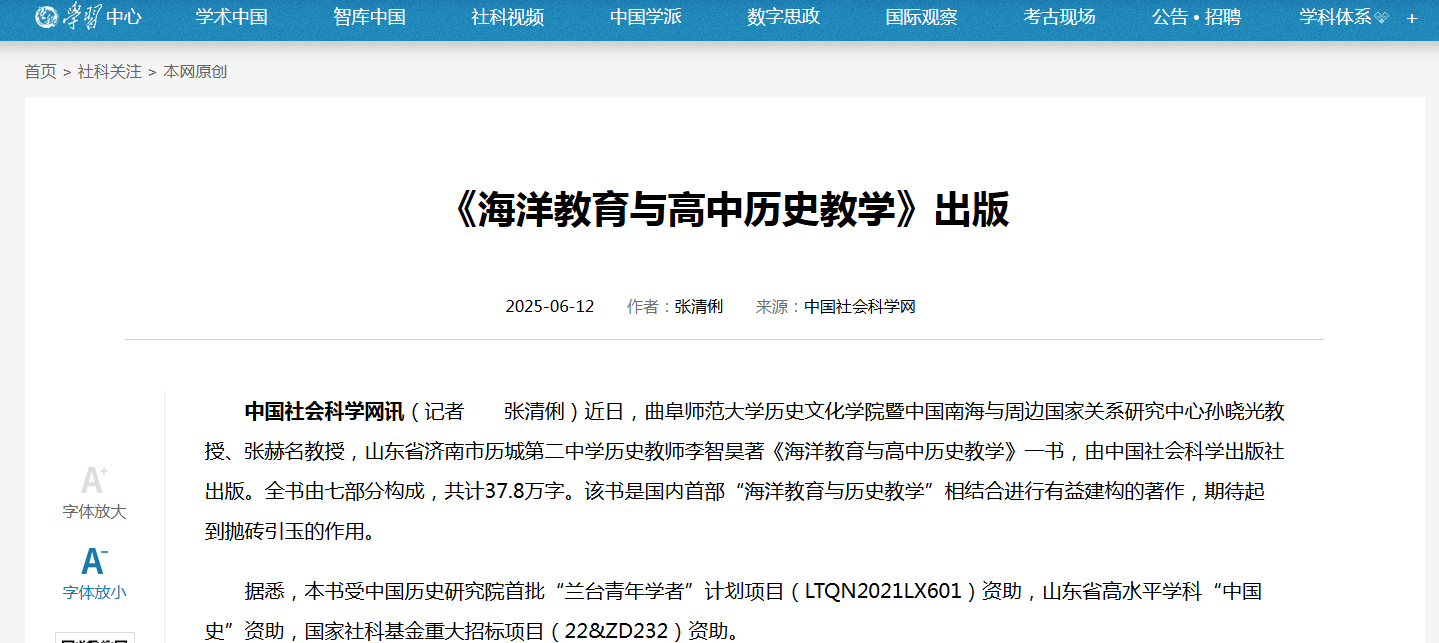This screenshot has width=1439, height=643.
Task: Expand more navigation with the plus icon
Action: 1412,18
